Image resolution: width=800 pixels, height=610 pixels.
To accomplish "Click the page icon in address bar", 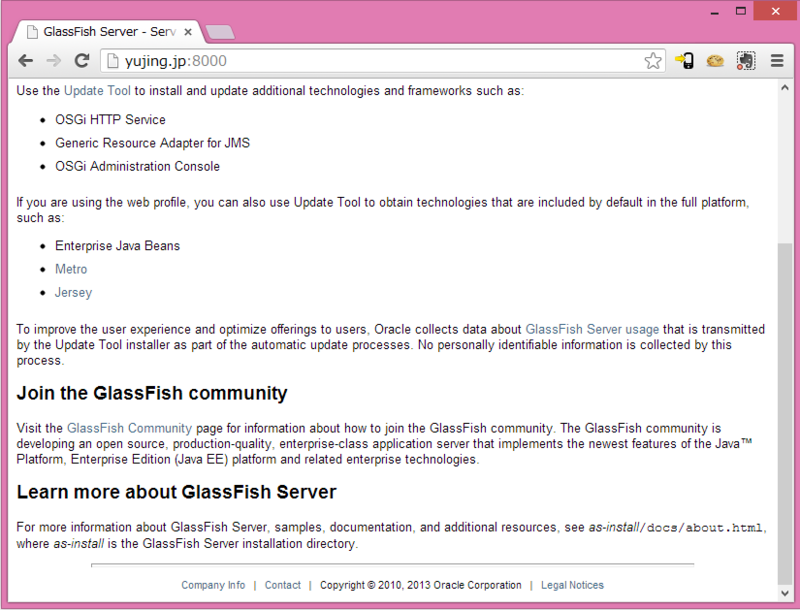I will [112, 61].
